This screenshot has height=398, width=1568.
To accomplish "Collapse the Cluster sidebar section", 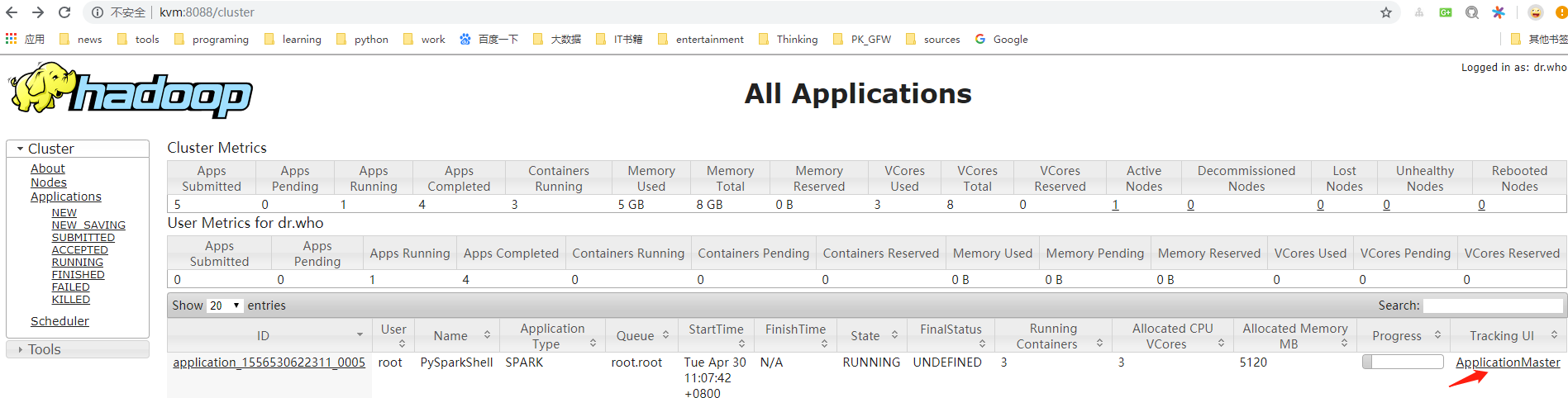I will point(78,149).
